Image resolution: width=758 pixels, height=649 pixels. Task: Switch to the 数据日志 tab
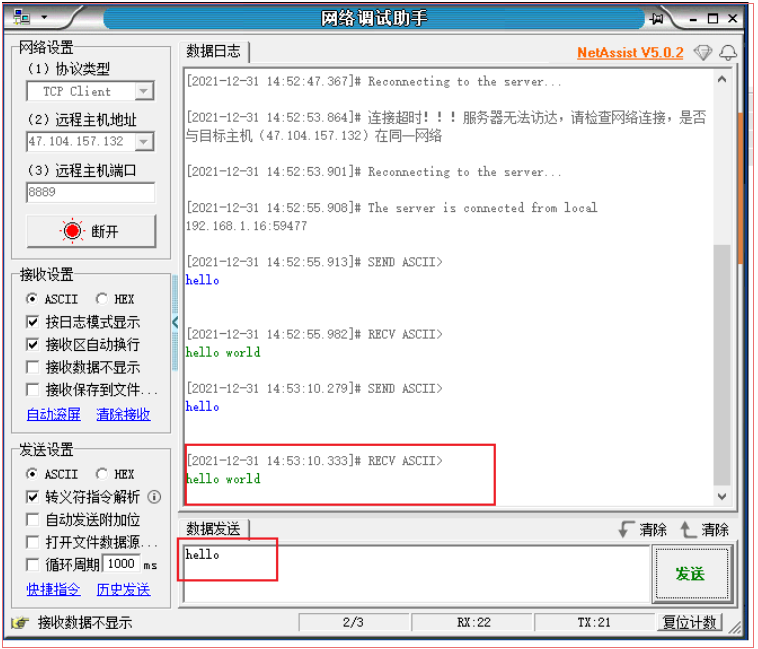click(214, 51)
